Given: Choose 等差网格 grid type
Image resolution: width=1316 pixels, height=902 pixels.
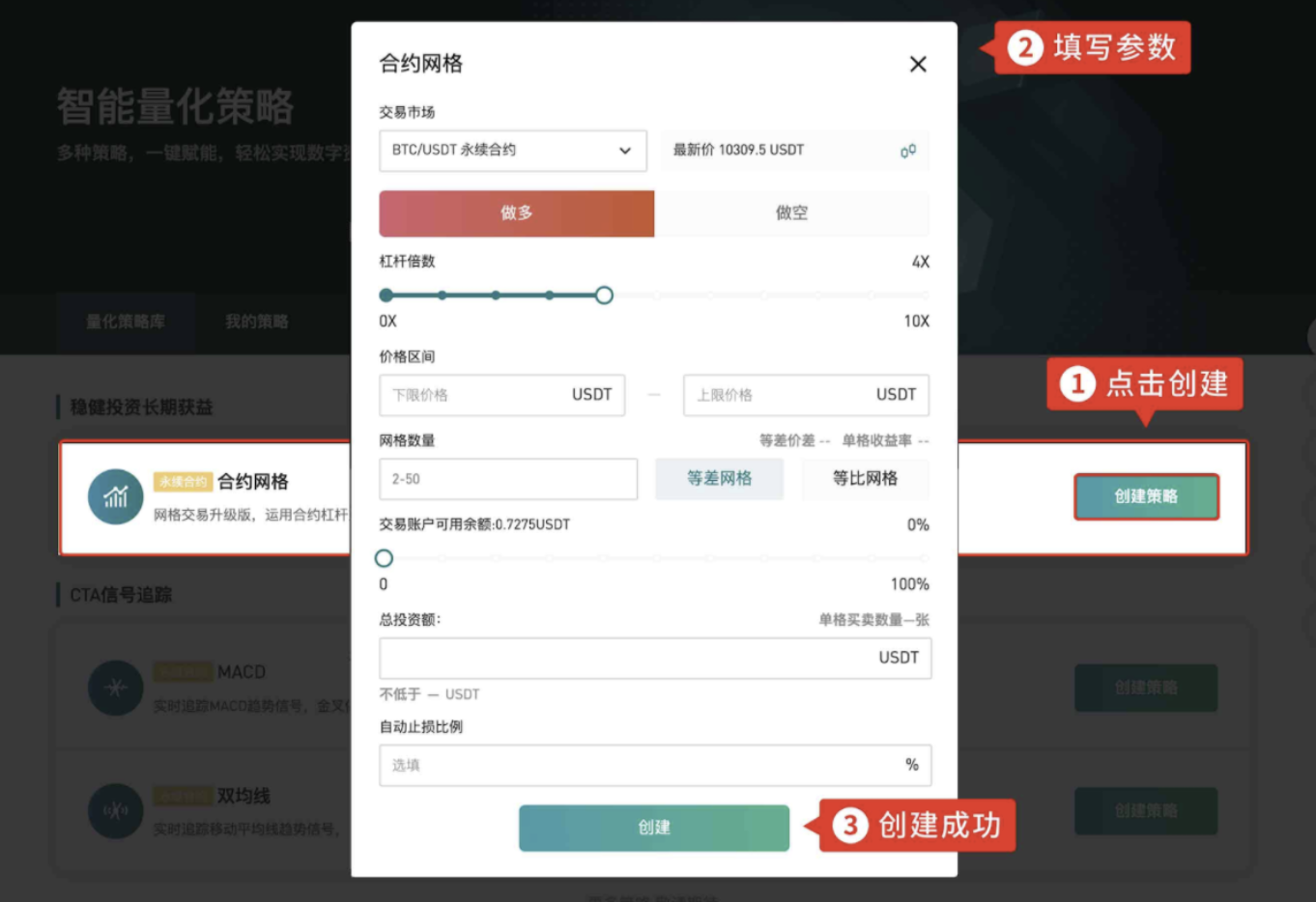Looking at the screenshot, I should (719, 479).
